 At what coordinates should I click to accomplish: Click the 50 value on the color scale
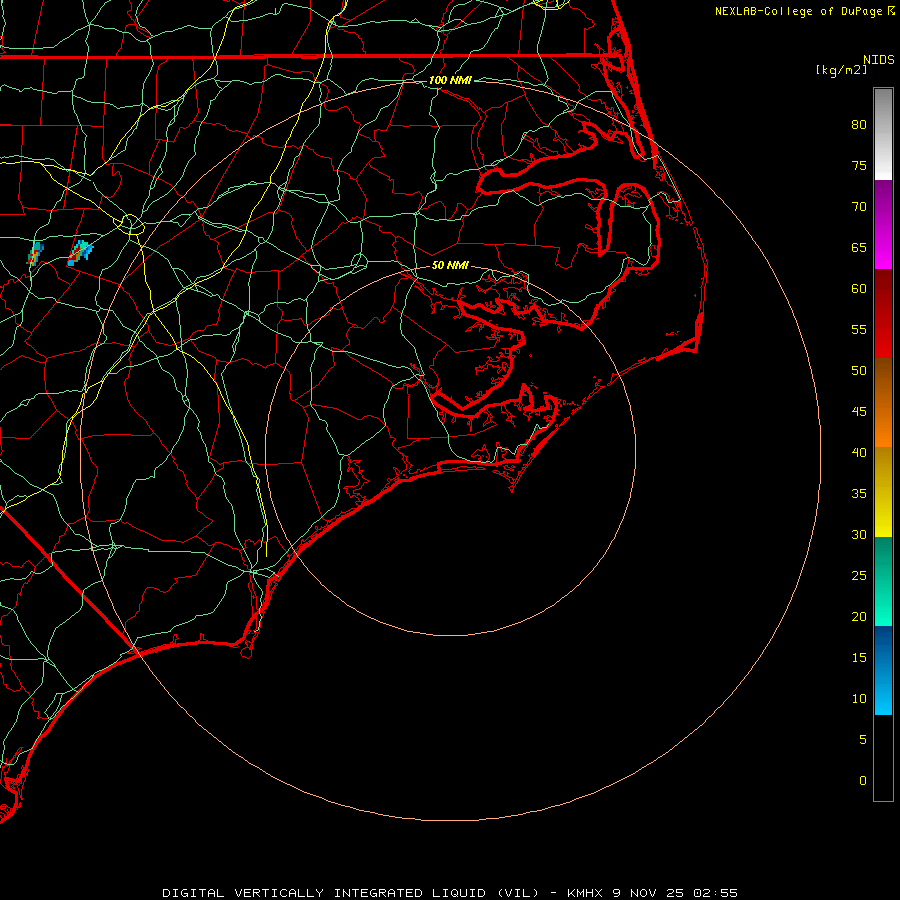point(859,371)
